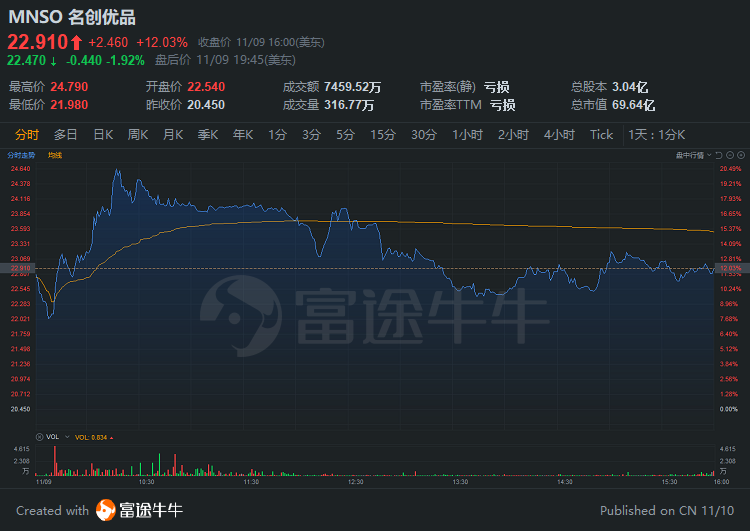Click the Created with label in footer
The image size is (750, 531).
tap(53, 510)
